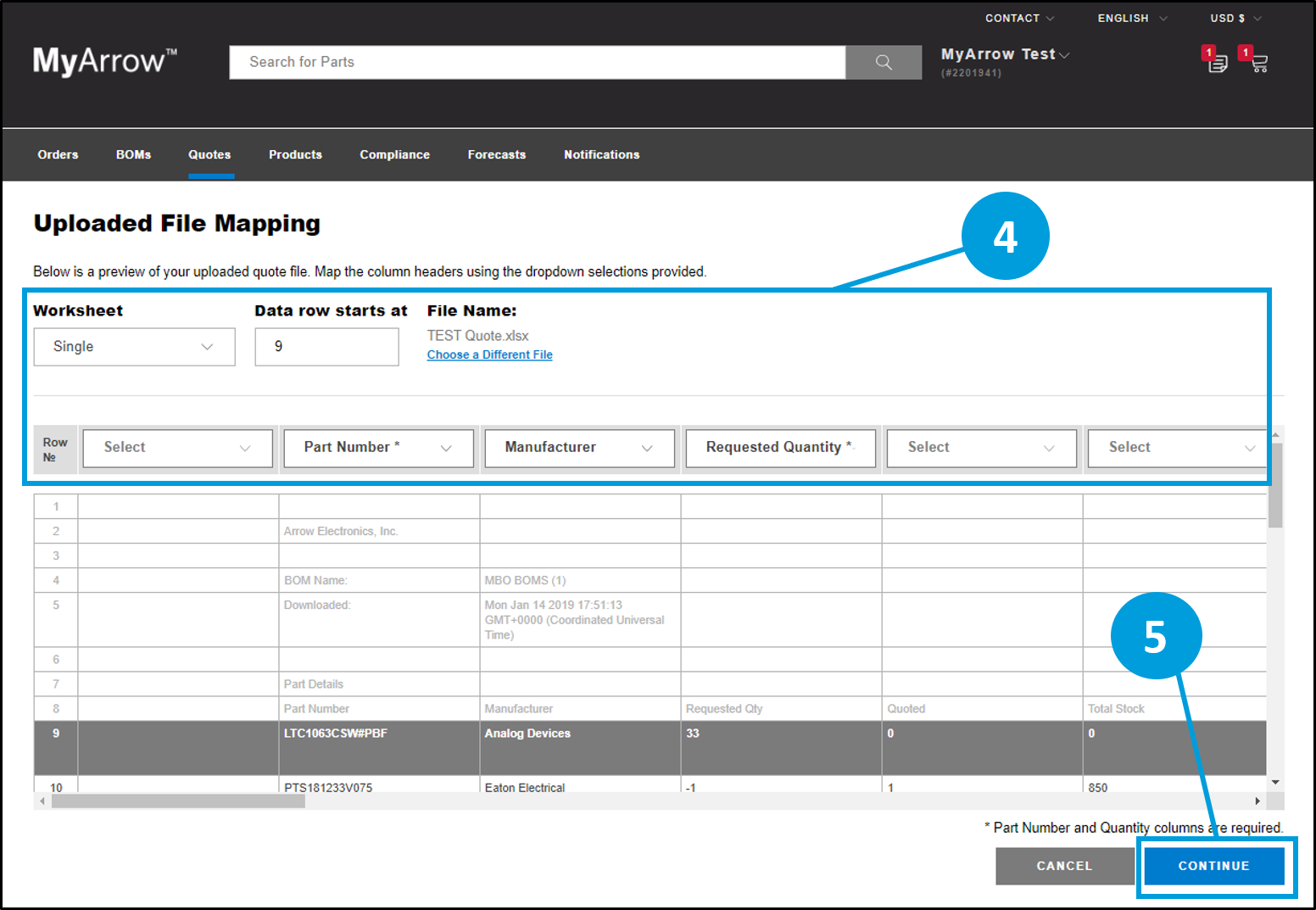Open the first Select column dropdown
Image resolution: width=1316 pixels, height=910 pixels.
[x=177, y=448]
